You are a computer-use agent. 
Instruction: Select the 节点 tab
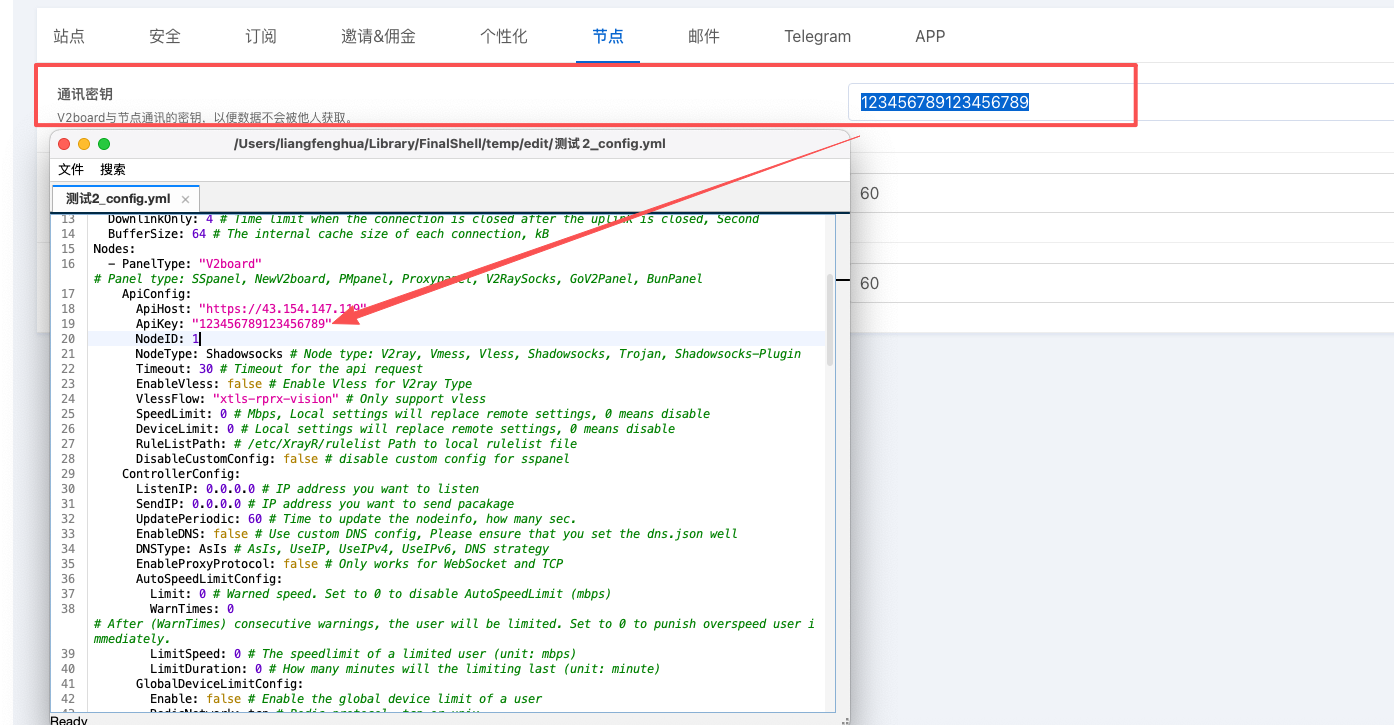coord(608,36)
